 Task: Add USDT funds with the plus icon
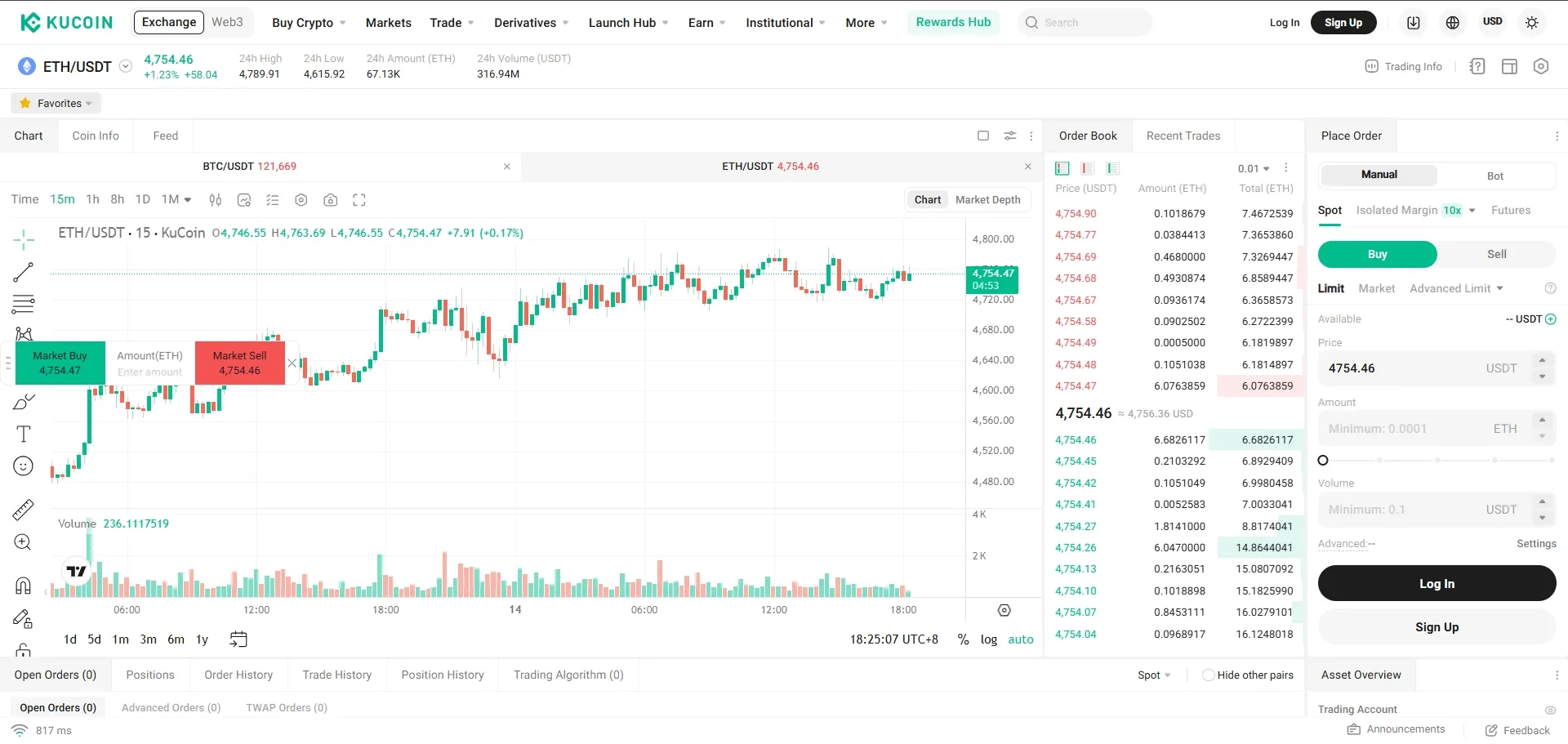1551,319
